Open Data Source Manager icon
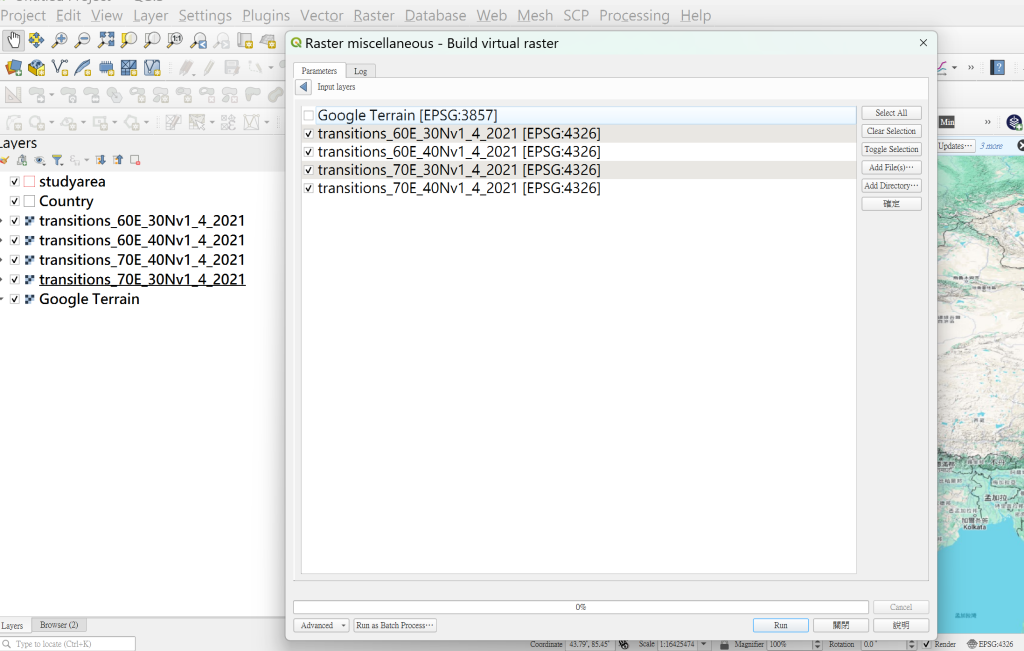The width and height of the screenshot is (1024, 651). 13,67
